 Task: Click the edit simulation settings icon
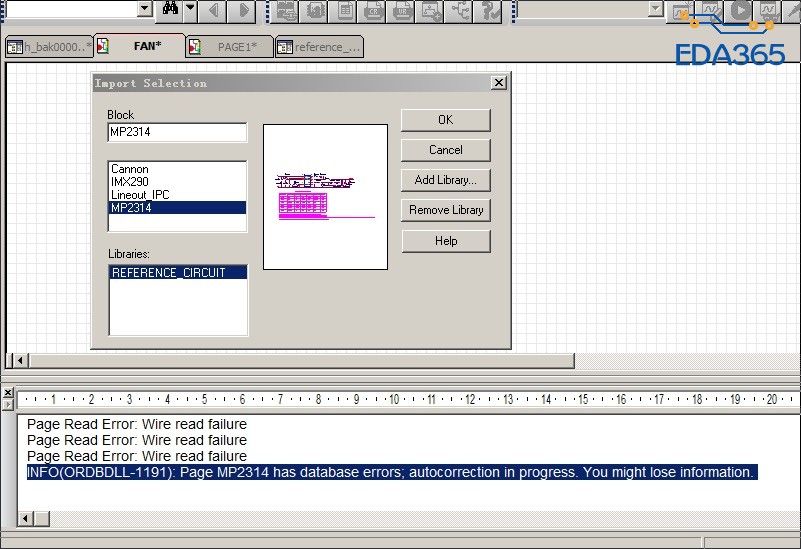click(711, 11)
